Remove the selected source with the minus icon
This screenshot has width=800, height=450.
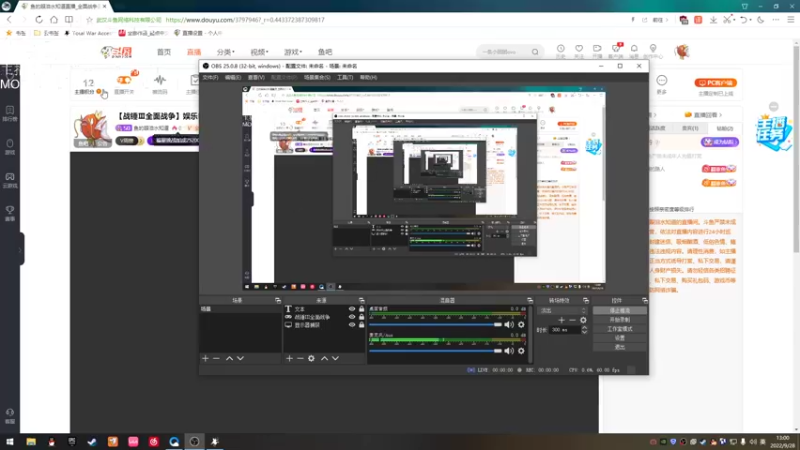(300, 358)
